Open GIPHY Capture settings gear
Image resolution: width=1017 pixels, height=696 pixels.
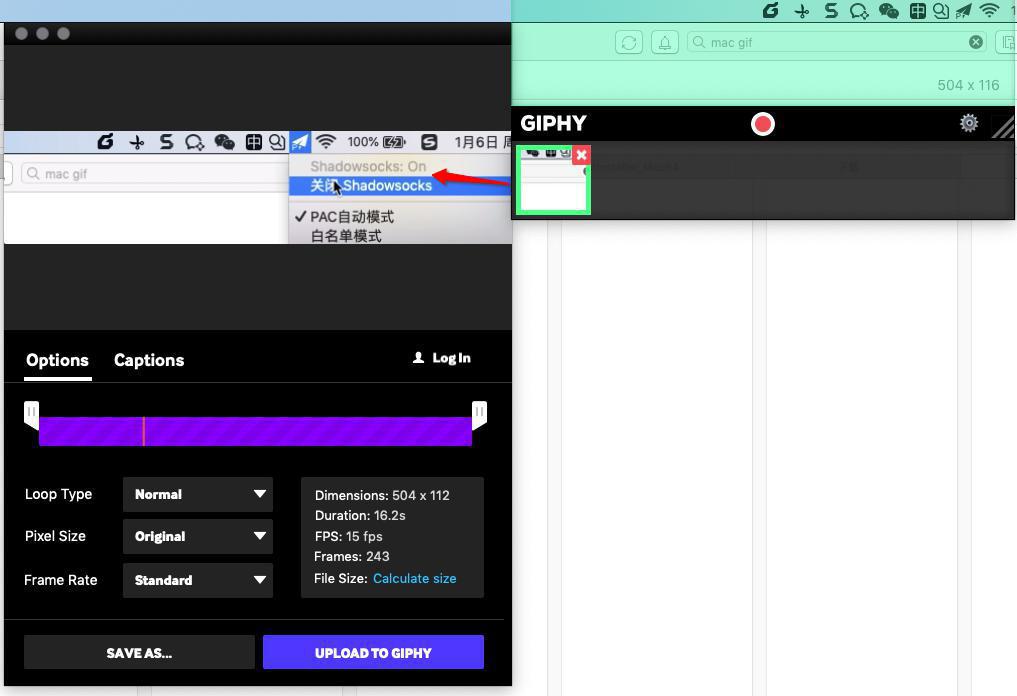click(x=969, y=123)
